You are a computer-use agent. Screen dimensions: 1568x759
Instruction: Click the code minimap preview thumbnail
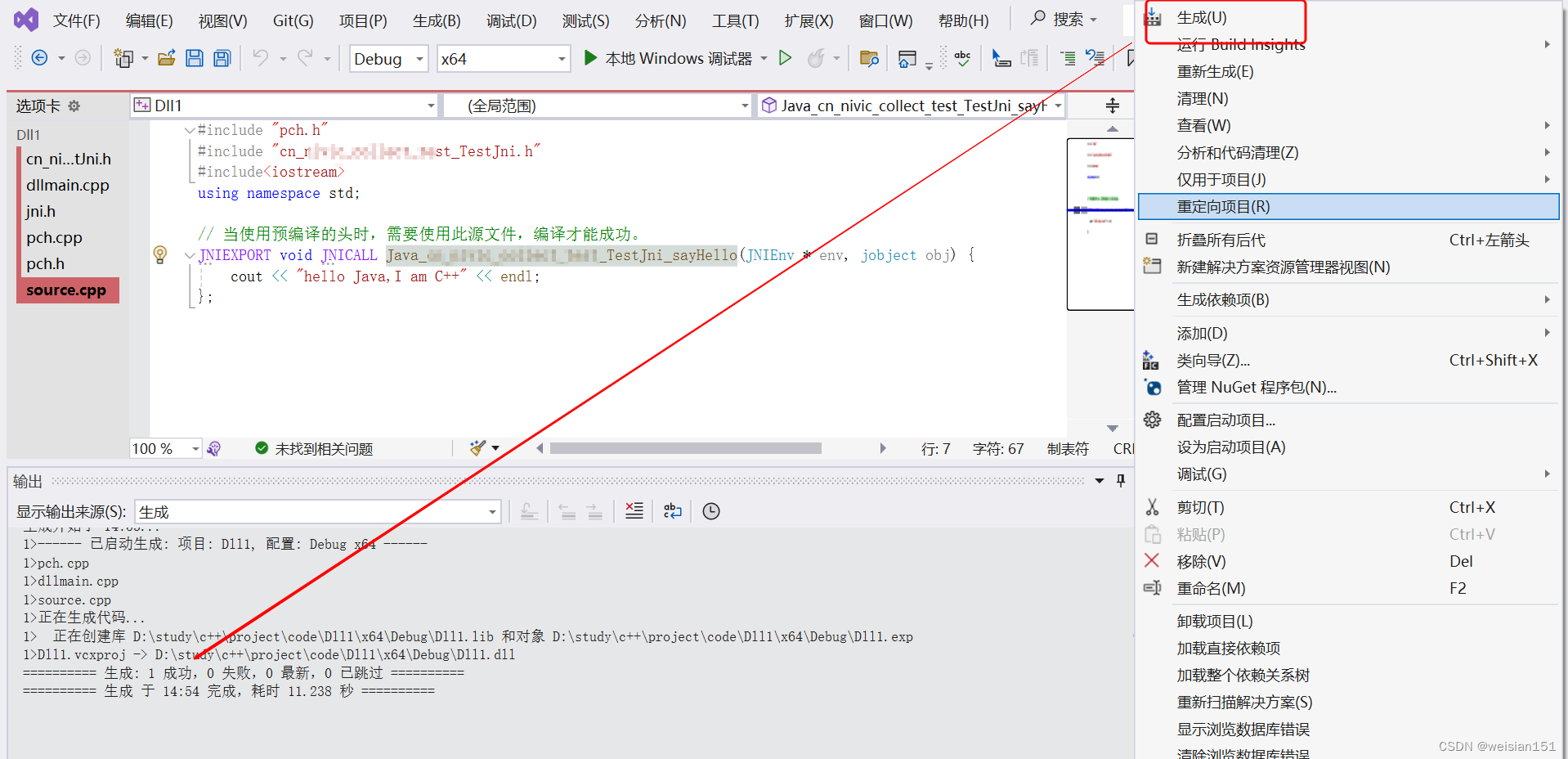click(1100, 224)
